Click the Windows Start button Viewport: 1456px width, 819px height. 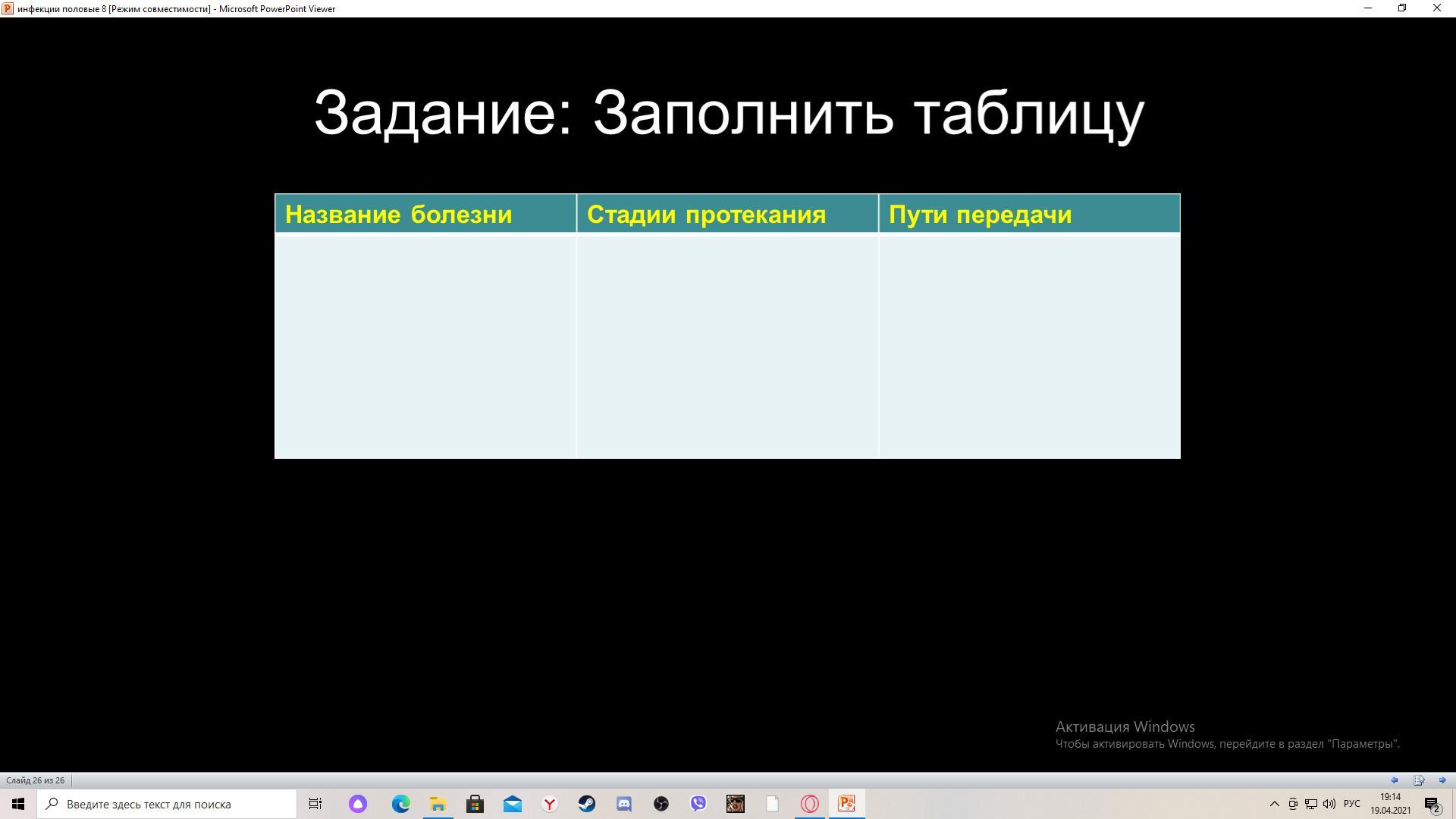click(18, 804)
